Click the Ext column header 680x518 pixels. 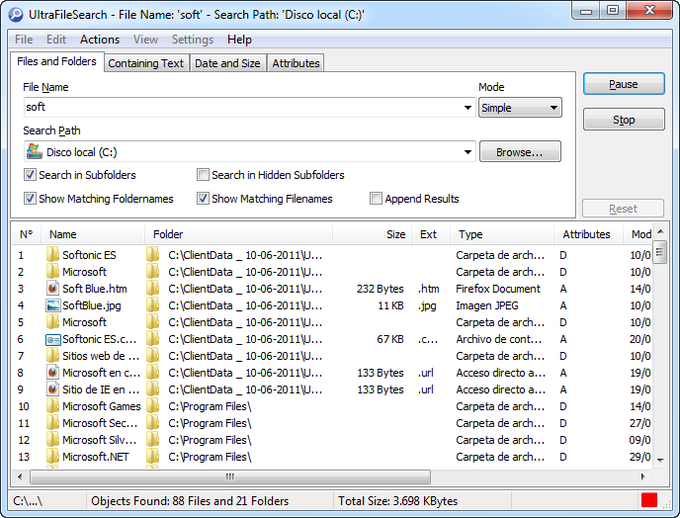pyautogui.click(x=431, y=234)
